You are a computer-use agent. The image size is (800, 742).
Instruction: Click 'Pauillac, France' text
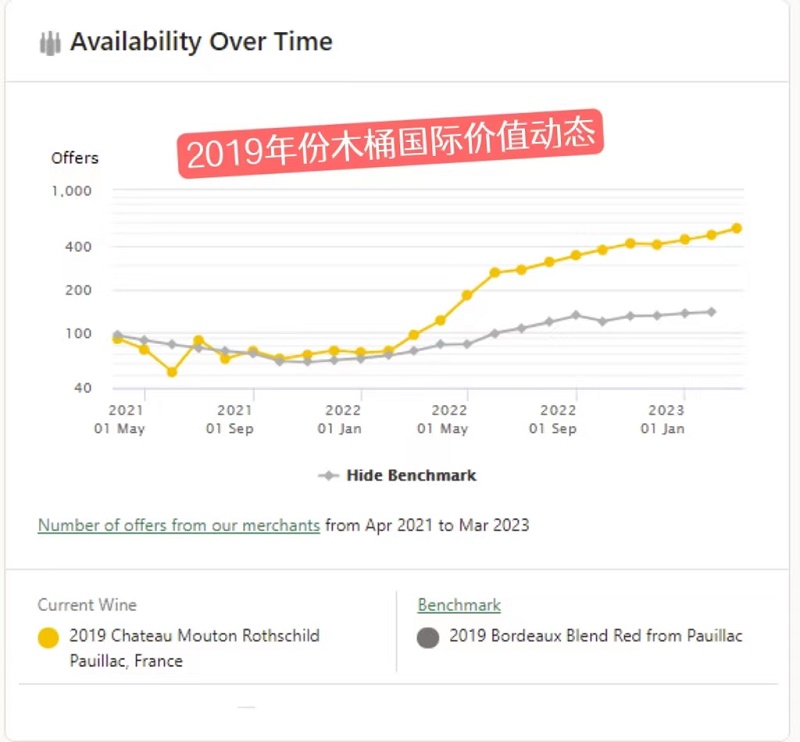click(x=126, y=661)
